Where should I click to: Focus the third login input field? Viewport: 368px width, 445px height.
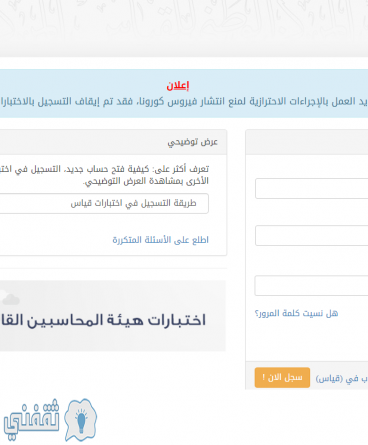pyautogui.click(x=312, y=285)
